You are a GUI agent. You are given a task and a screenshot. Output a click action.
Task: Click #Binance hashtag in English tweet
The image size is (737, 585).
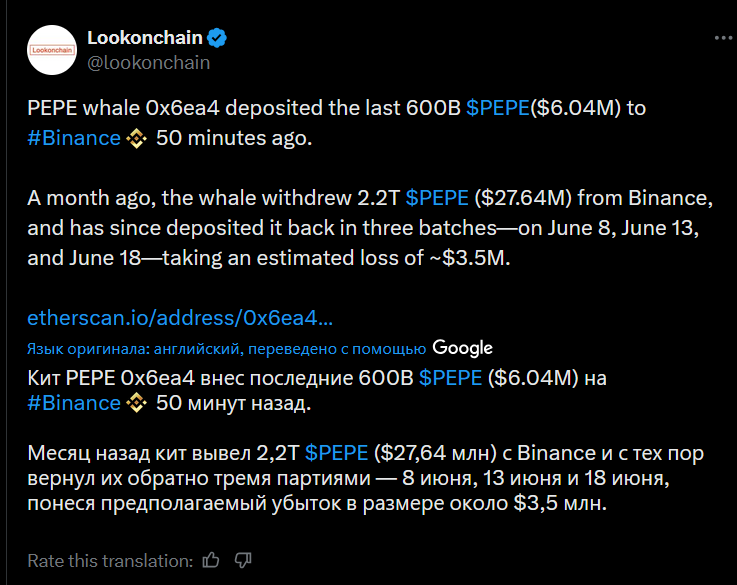[74, 138]
